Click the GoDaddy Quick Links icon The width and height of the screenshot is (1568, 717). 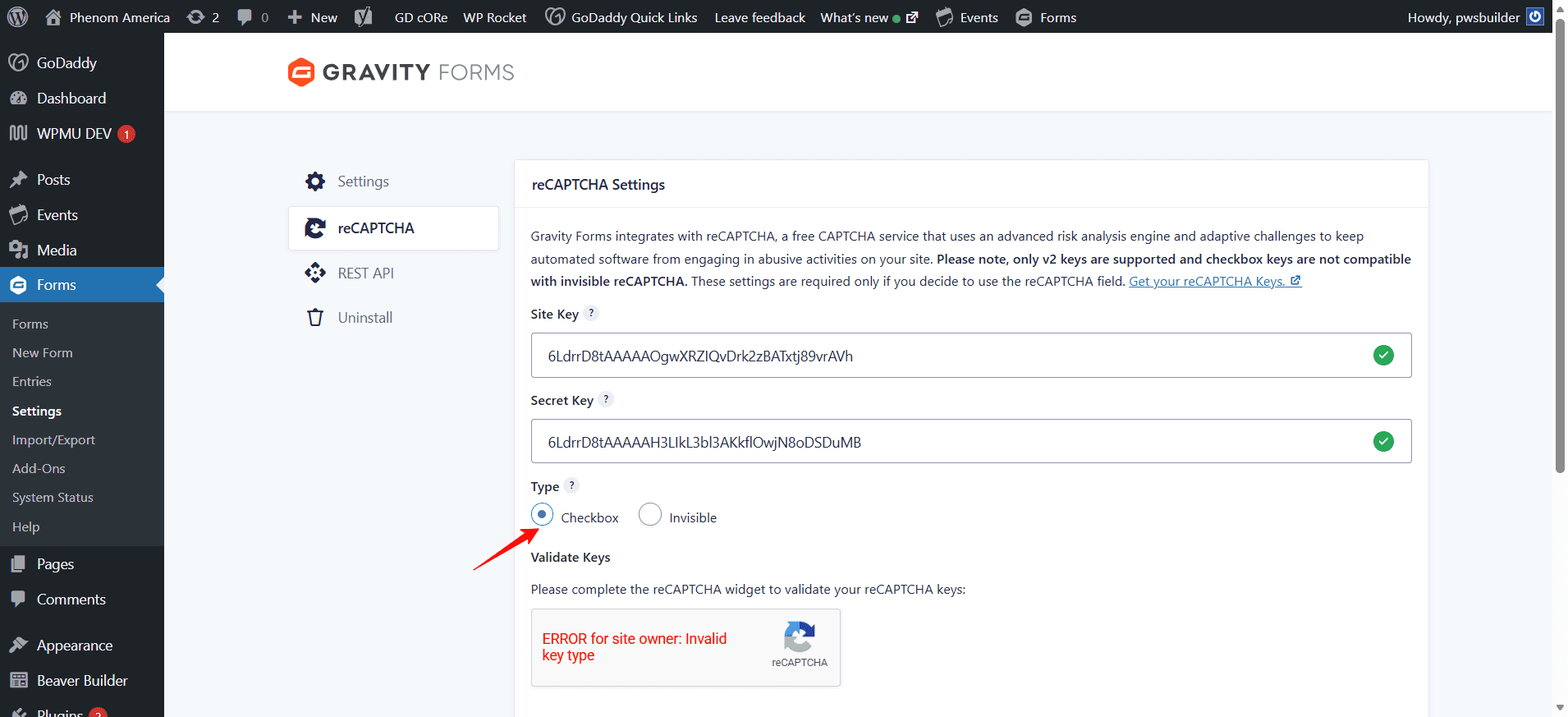point(555,17)
